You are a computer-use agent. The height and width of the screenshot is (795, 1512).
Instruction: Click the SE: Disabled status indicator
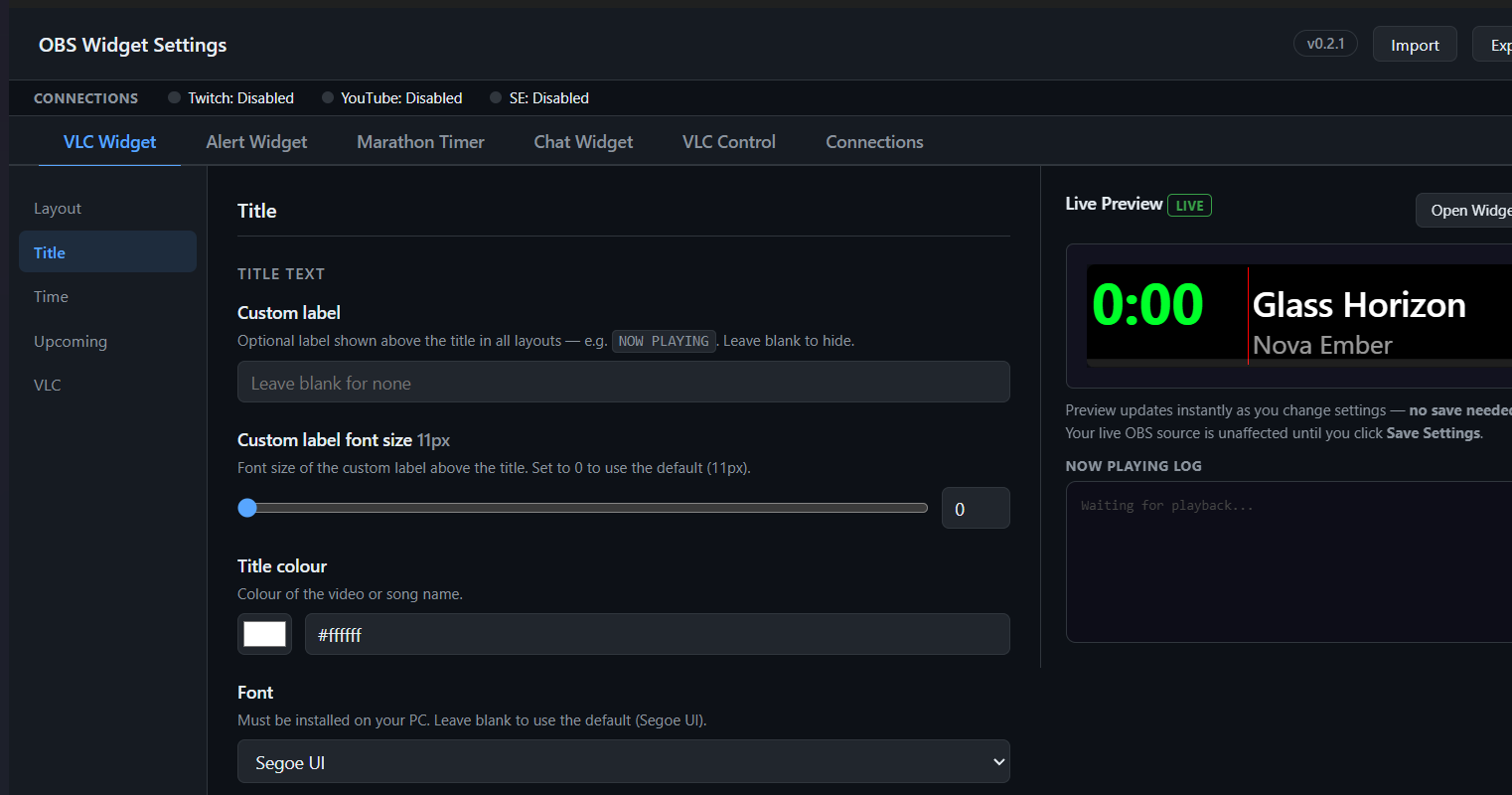click(539, 98)
